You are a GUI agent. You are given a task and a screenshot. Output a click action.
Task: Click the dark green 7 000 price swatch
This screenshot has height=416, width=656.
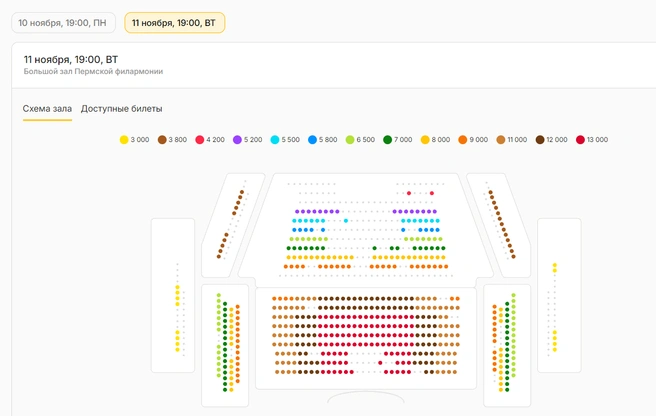click(x=387, y=140)
